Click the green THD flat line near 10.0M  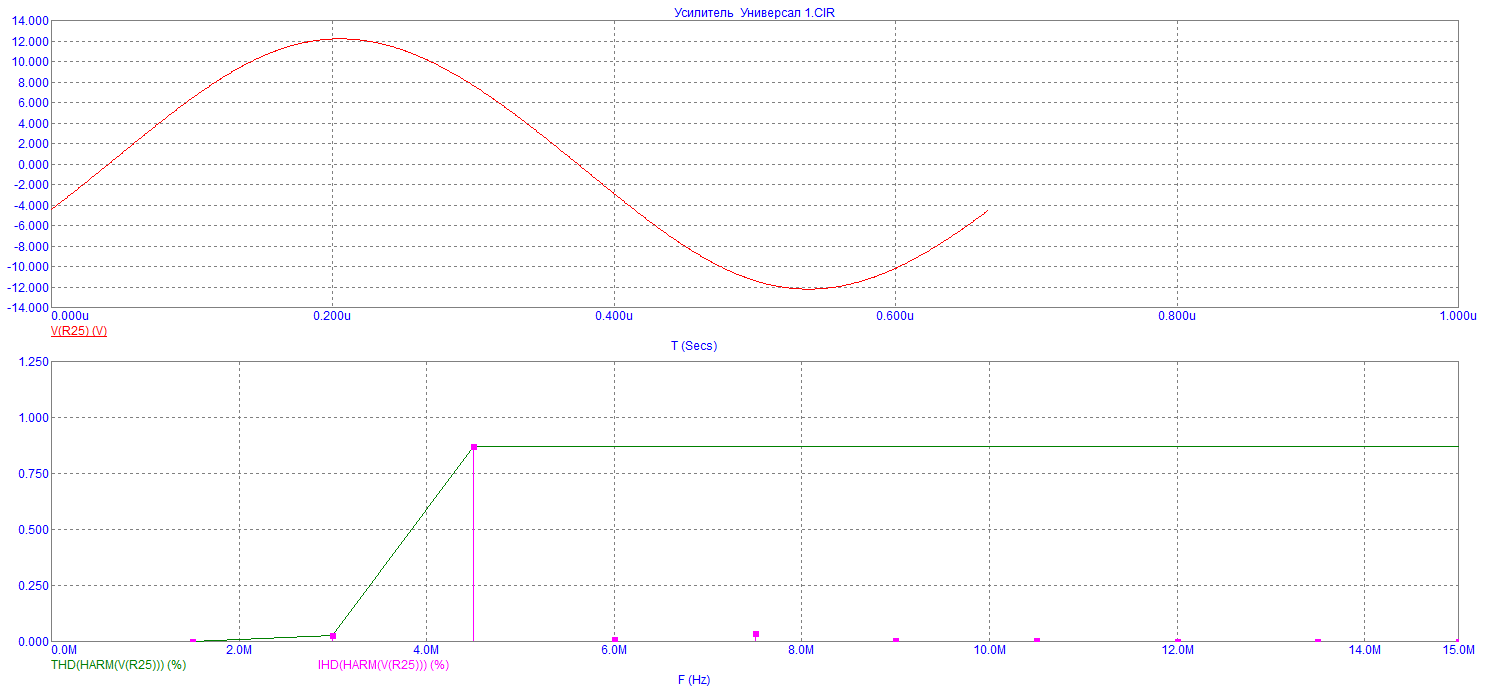[990, 446]
